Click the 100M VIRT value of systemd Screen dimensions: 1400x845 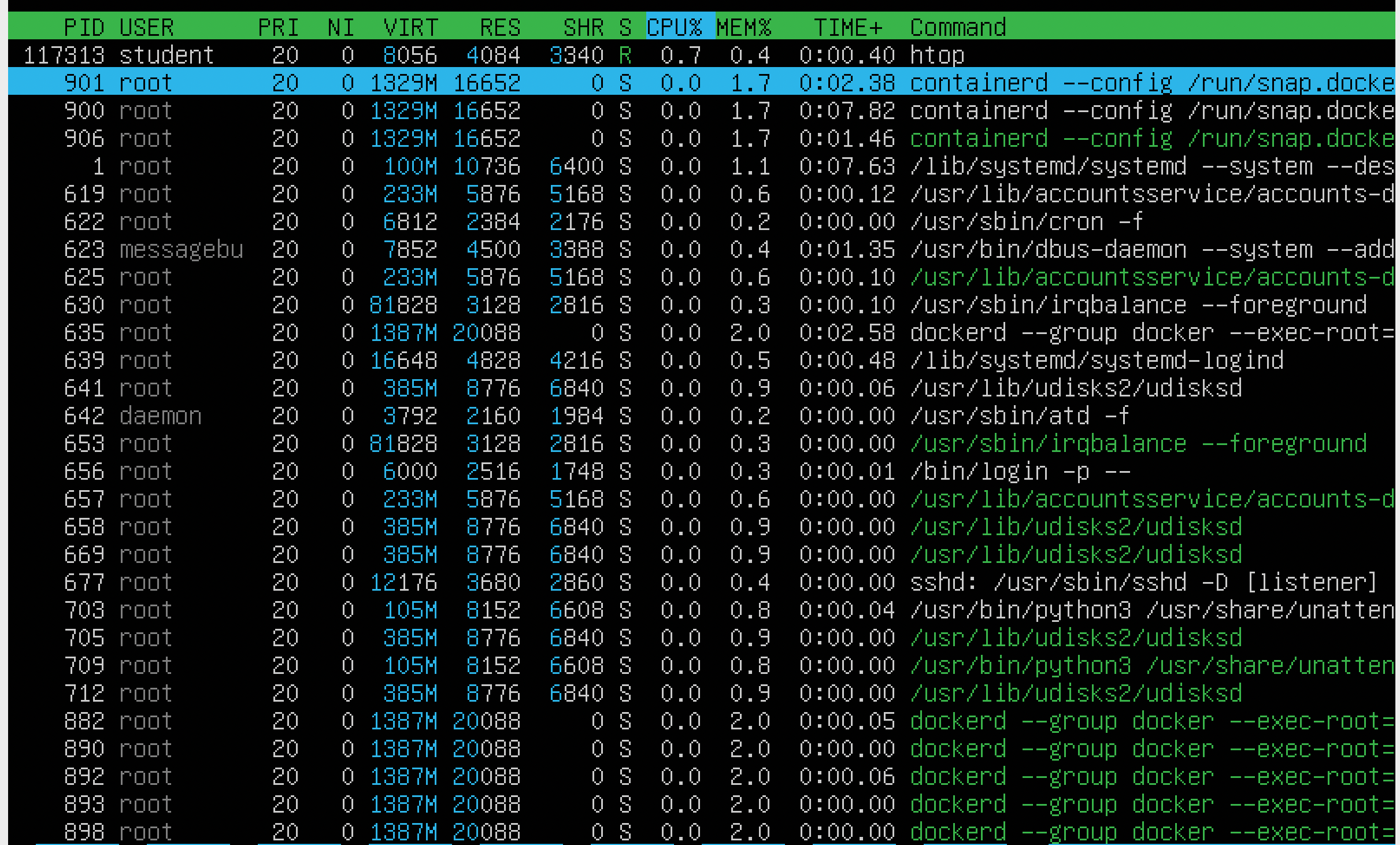point(411,166)
